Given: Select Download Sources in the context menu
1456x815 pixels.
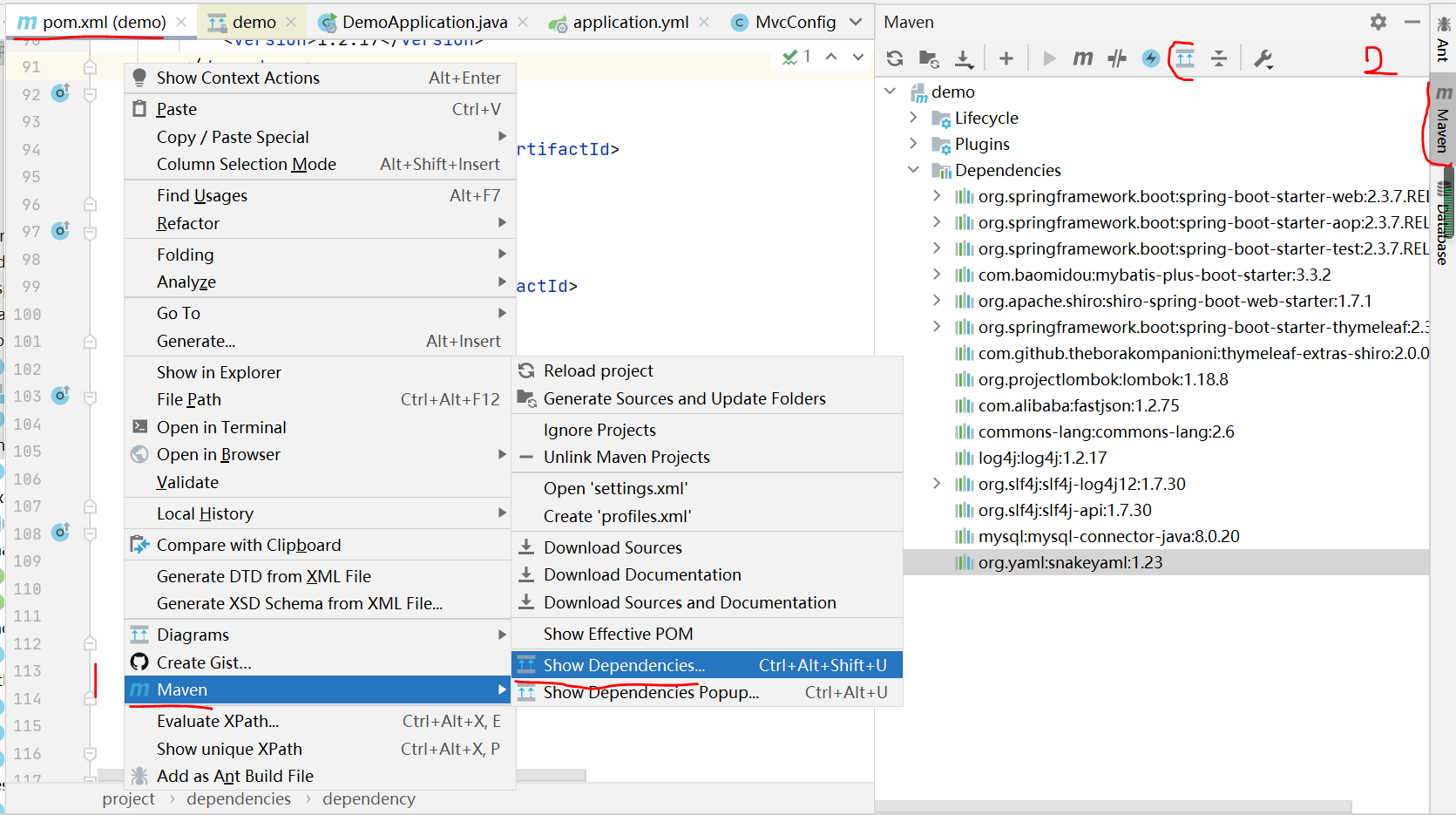Looking at the screenshot, I should tap(613, 547).
